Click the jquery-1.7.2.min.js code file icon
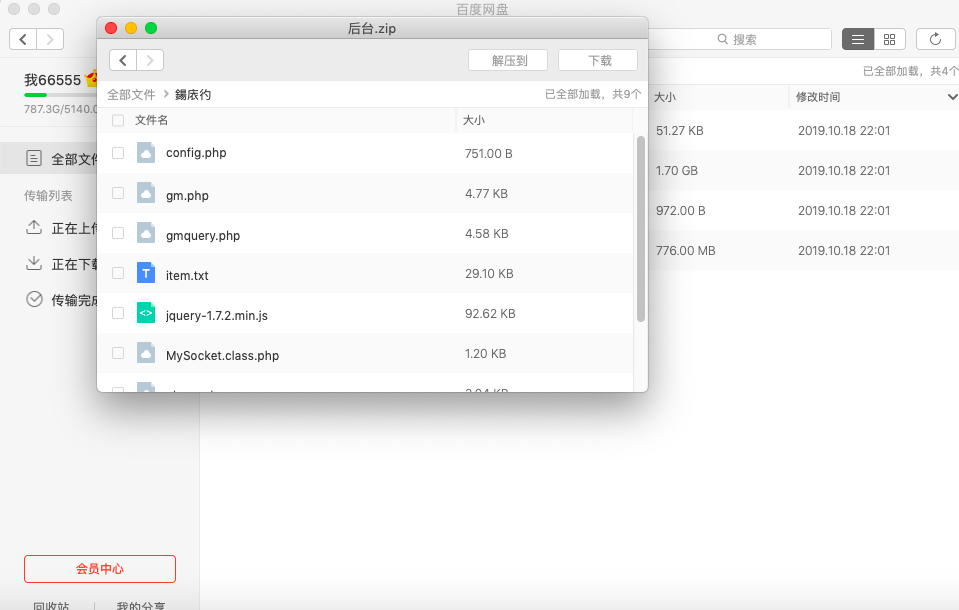 tap(146, 313)
